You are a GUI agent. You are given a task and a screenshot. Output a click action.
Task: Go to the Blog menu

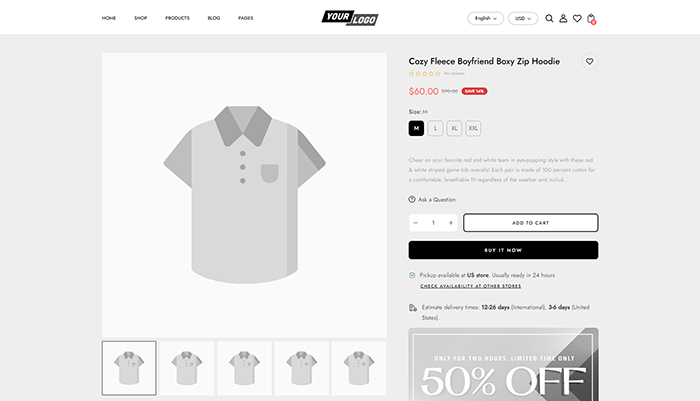coord(214,18)
